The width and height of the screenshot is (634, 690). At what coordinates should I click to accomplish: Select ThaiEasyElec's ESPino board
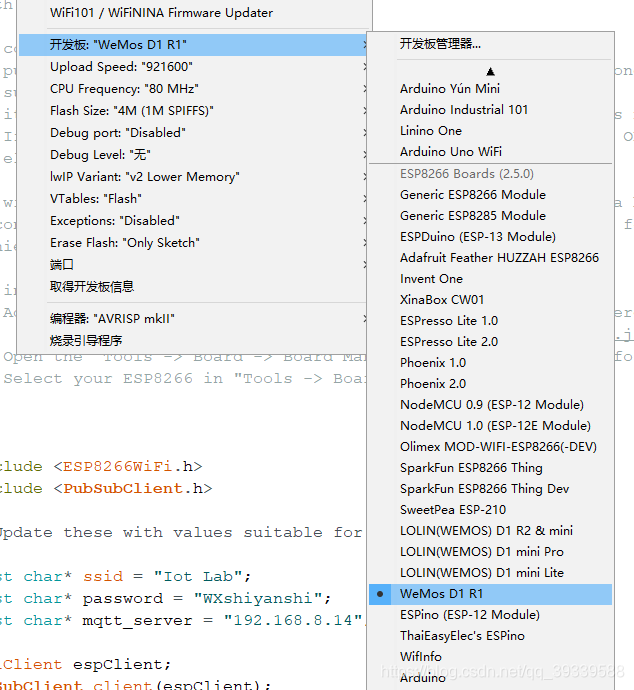pos(490,636)
